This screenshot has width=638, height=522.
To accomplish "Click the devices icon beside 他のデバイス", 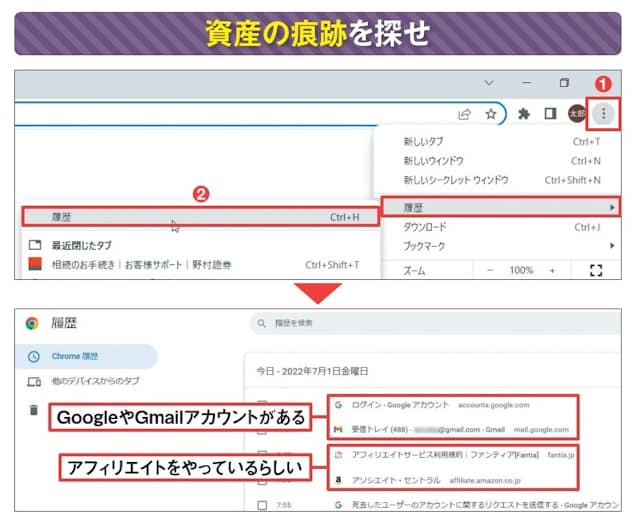I will 34,382.
